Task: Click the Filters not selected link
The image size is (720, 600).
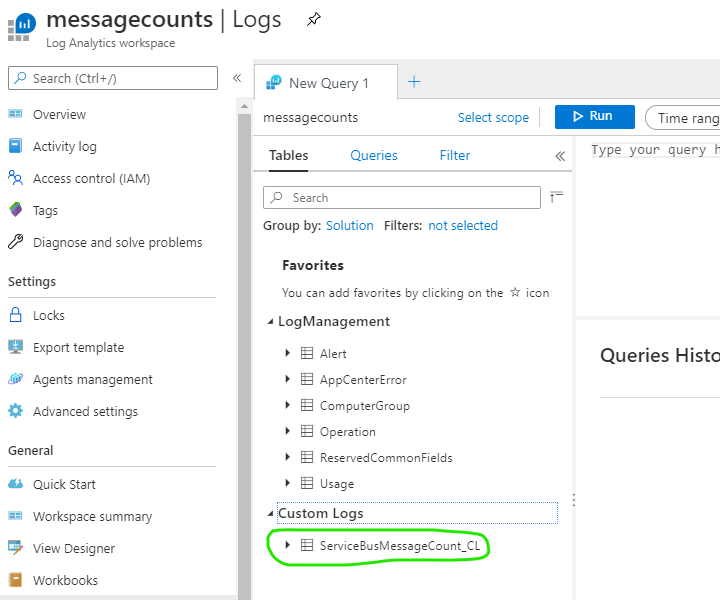Action: coord(463,225)
